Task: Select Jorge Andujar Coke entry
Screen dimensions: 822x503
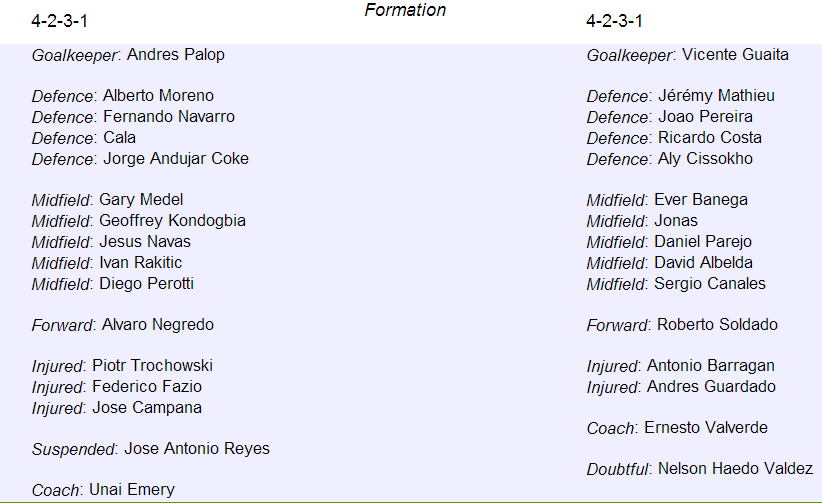Action: pyautogui.click(x=176, y=158)
